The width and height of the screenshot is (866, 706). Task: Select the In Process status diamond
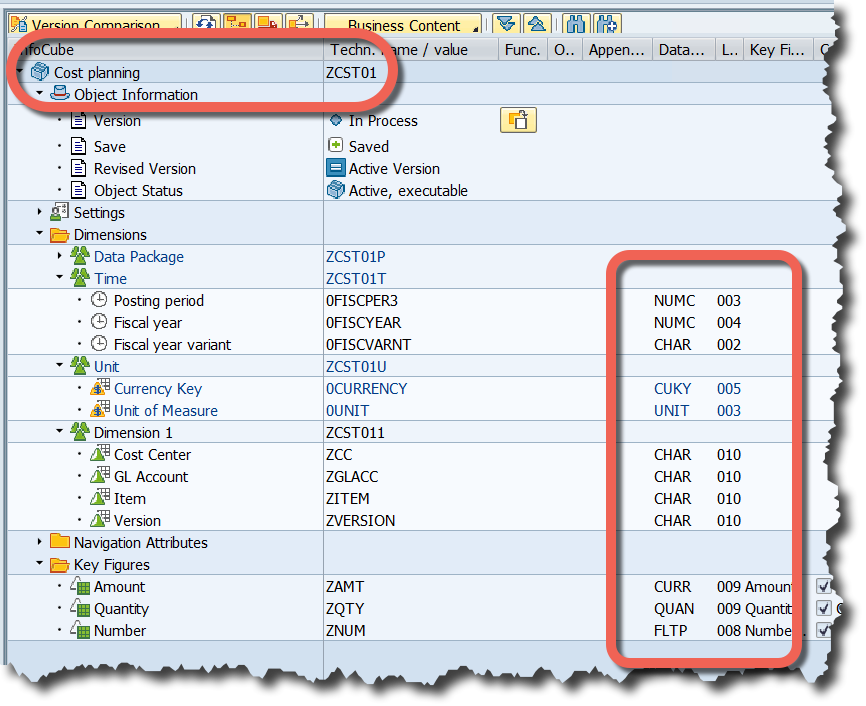[336, 120]
